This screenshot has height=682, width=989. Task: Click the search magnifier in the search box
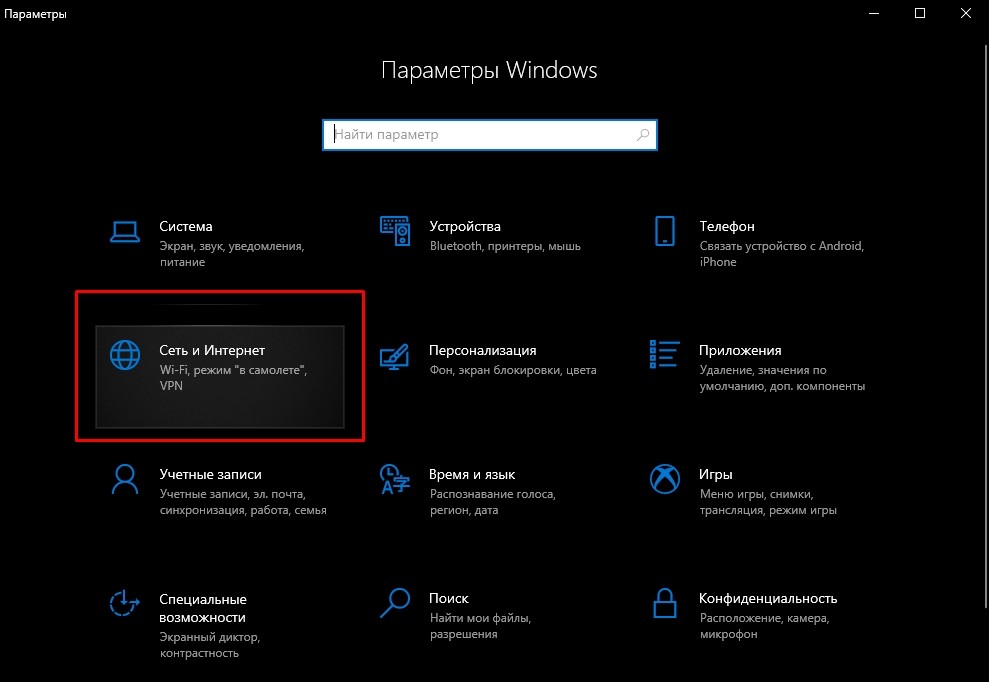tap(643, 134)
